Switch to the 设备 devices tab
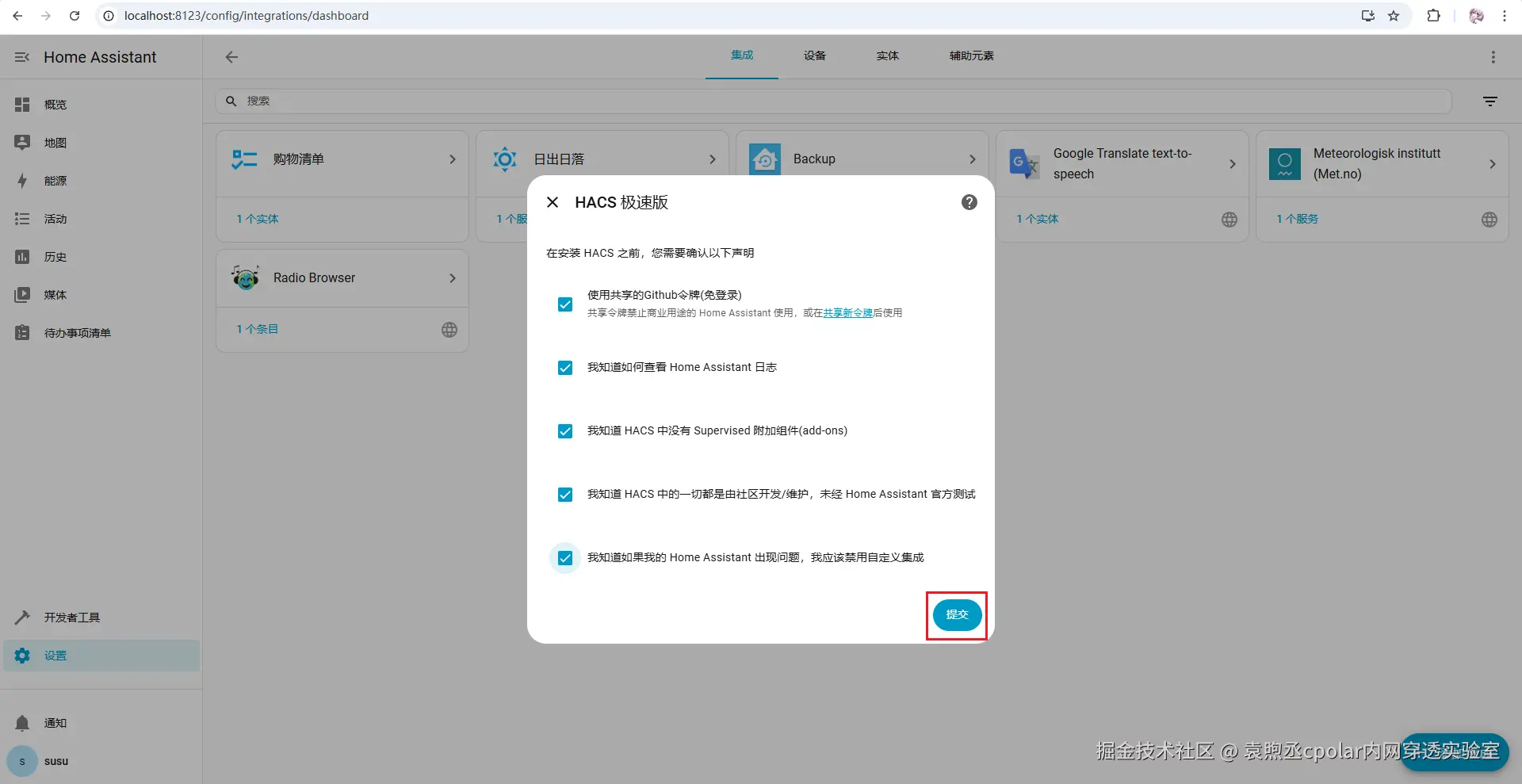The height and width of the screenshot is (784, 1522). click(815, 55)
